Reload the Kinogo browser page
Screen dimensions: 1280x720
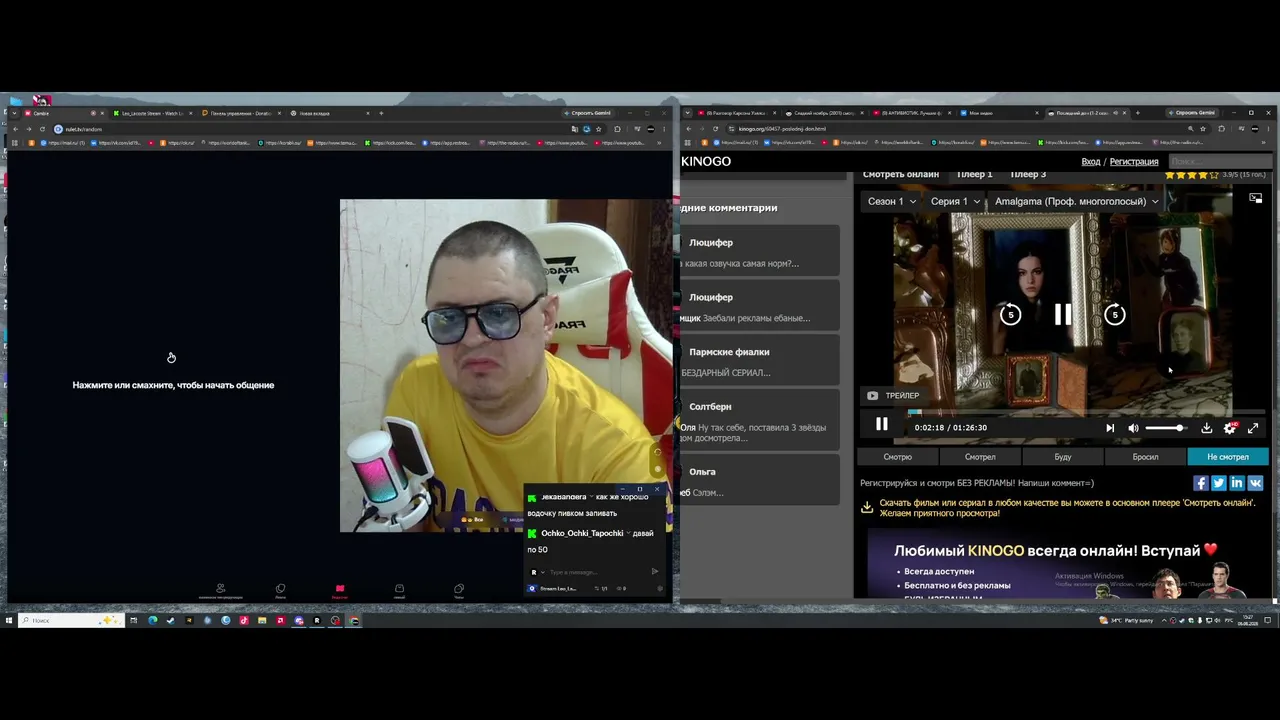[x=716, y=129]
